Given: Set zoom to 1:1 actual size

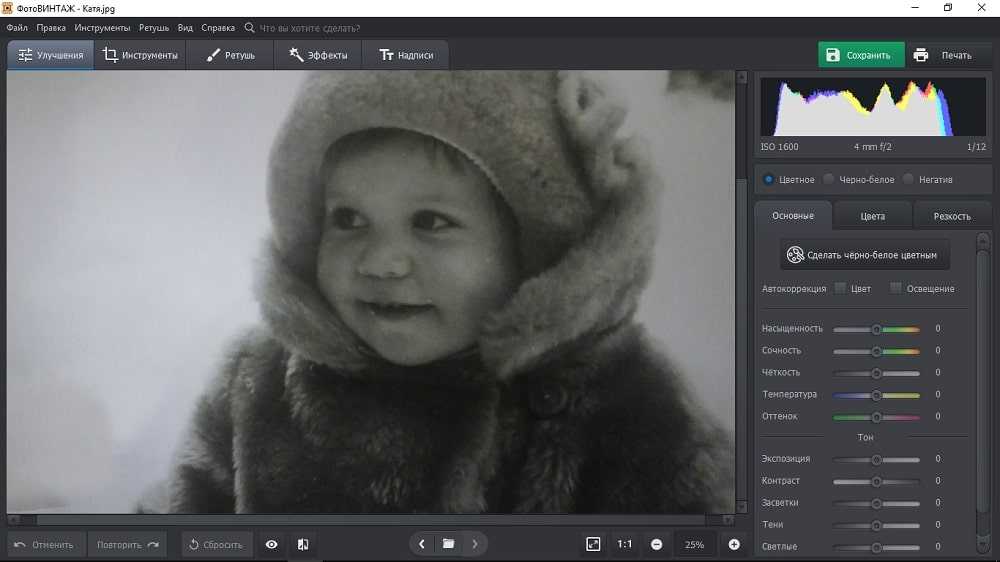Looking at the screenshot, I should 625,544.
